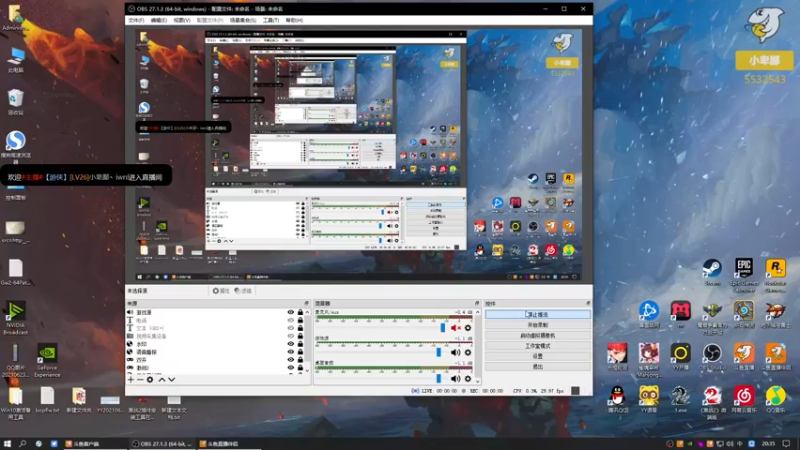Click third mixer channel volume slider handle
800x450 pixels.
[x=438, y=379]
